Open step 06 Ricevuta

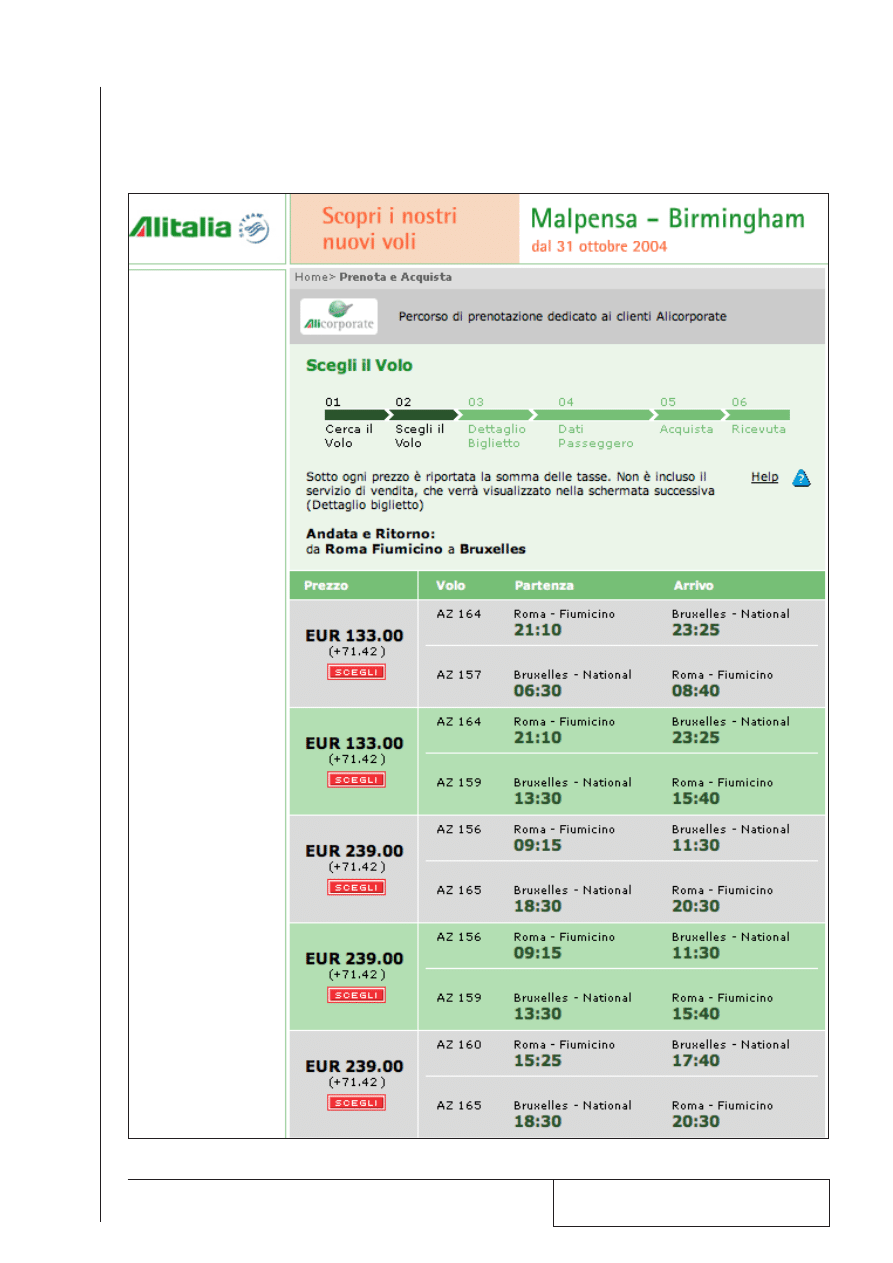click(758, 429)
